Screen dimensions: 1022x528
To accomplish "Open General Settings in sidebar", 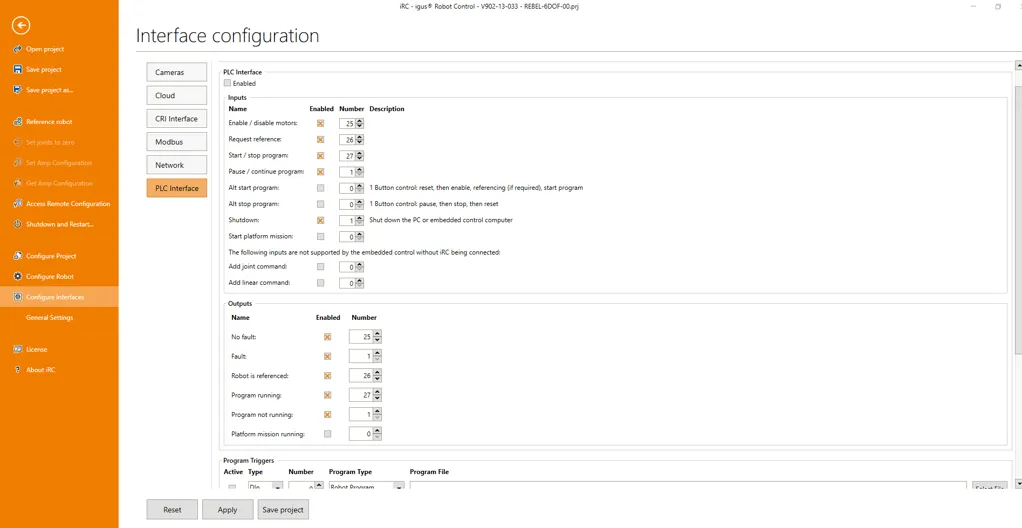I will point(50,317).
